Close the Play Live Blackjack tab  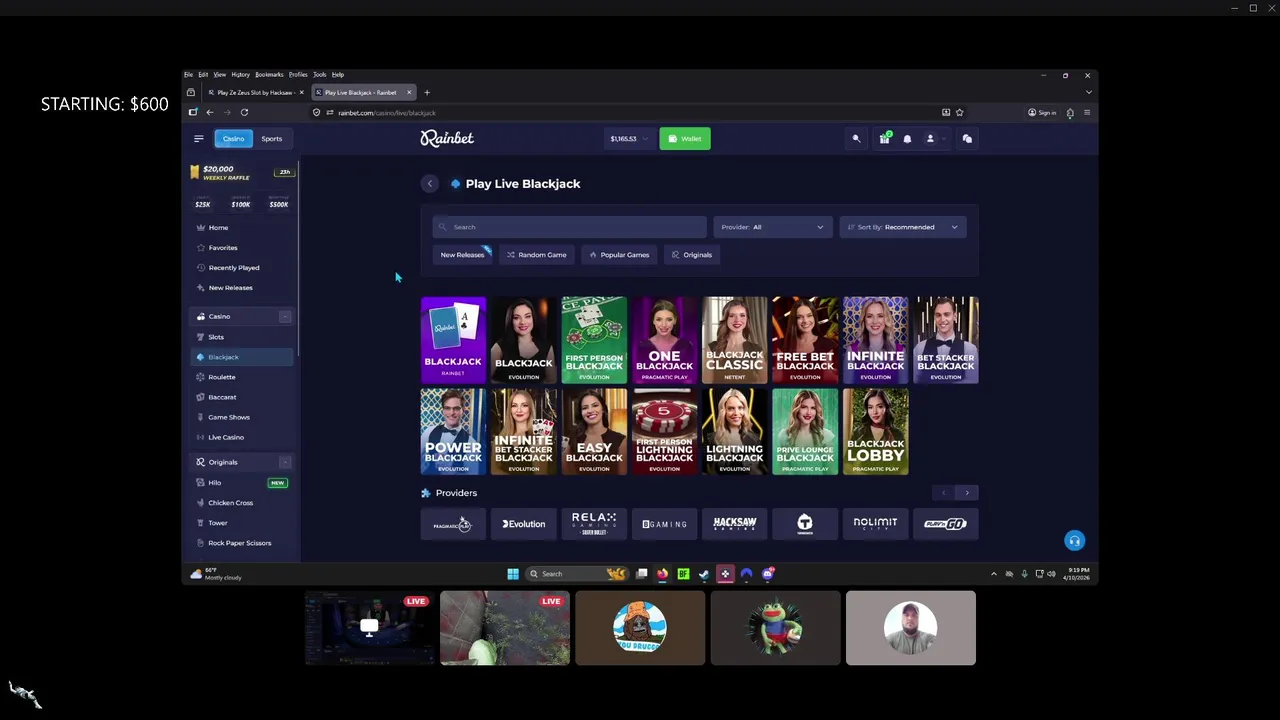408,93
